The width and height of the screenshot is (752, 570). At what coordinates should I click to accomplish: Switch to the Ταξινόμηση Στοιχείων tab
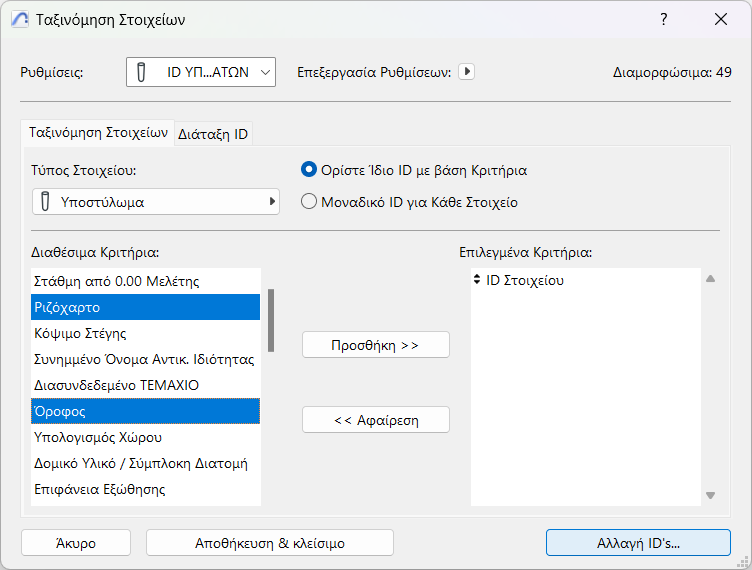[97, 133]
